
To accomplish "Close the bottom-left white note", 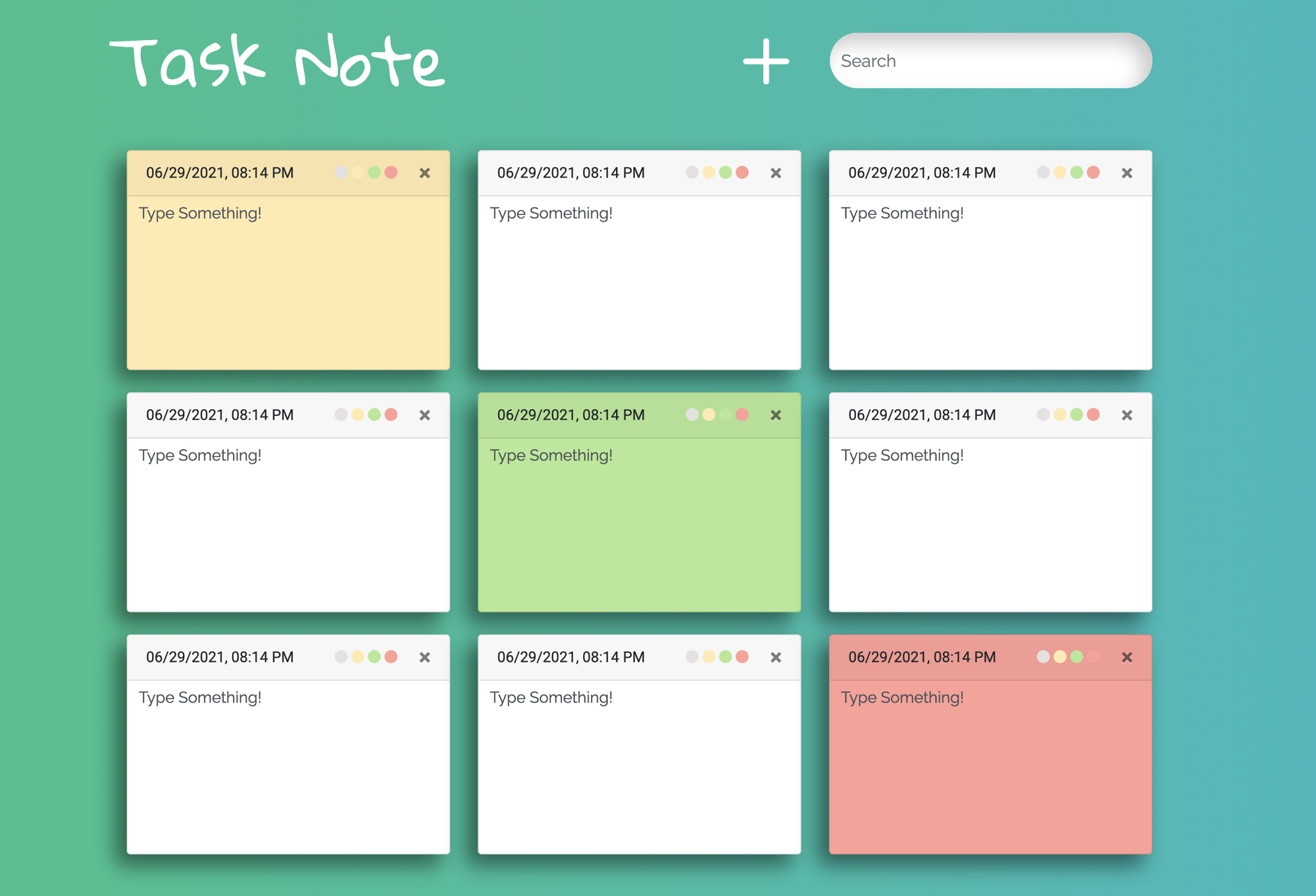I will 424,657.
